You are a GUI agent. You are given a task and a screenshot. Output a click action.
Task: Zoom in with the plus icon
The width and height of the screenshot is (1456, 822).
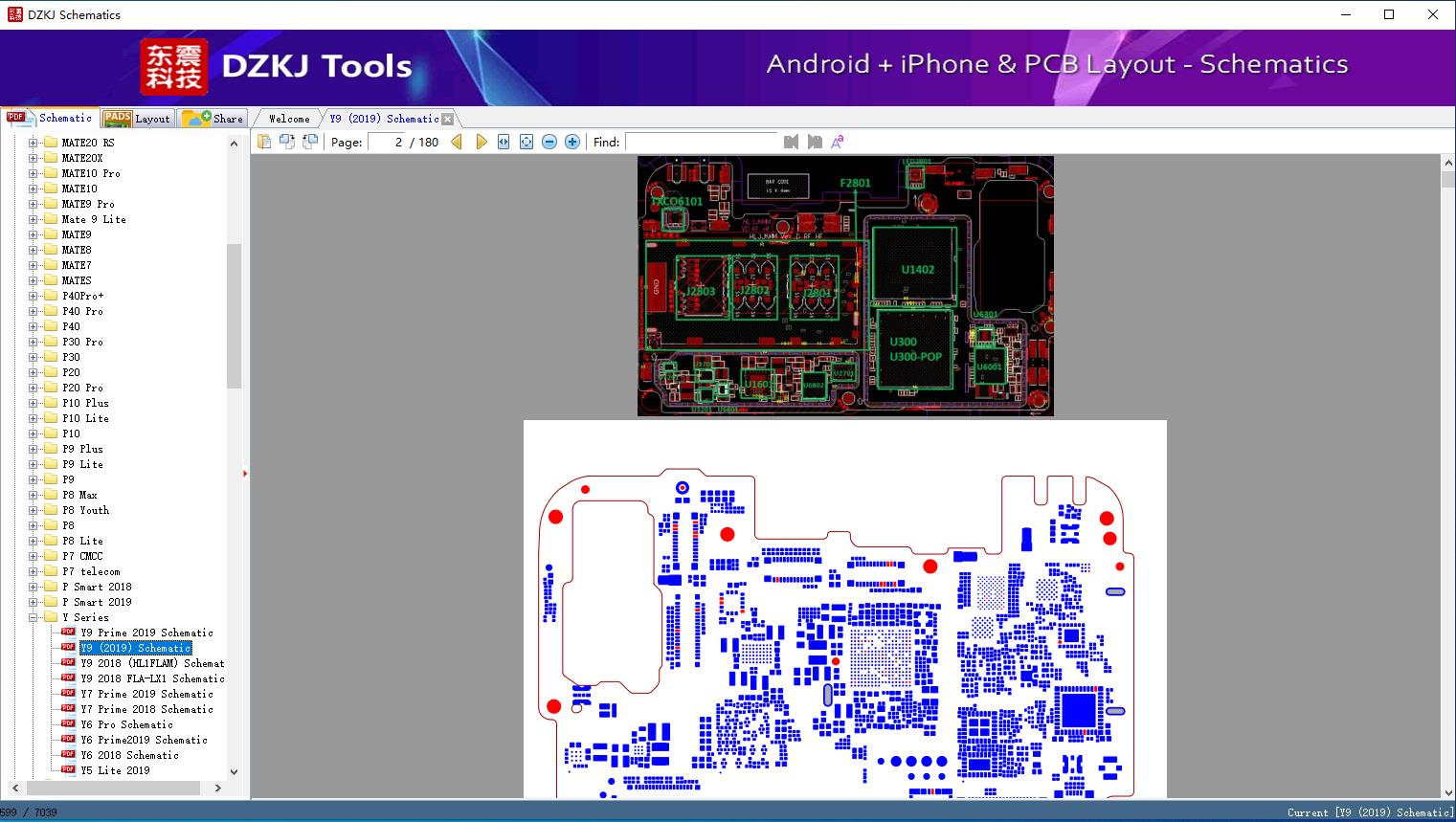572,142
